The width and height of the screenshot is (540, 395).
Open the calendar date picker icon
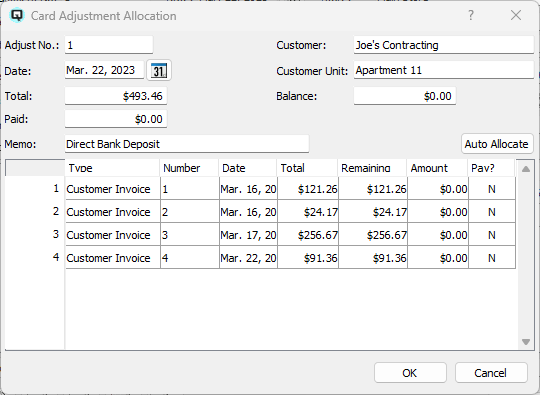[159, 71]
